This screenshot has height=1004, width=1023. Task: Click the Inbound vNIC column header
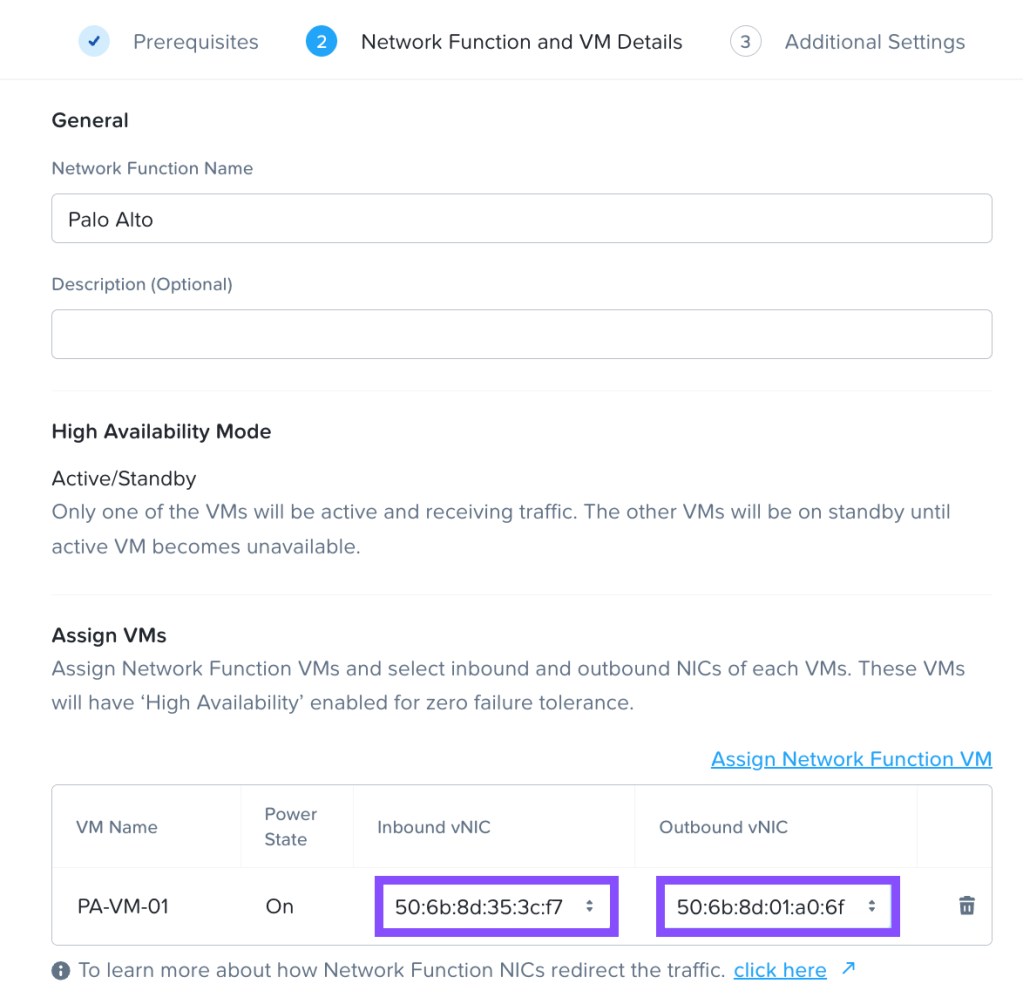coord(434,827)
